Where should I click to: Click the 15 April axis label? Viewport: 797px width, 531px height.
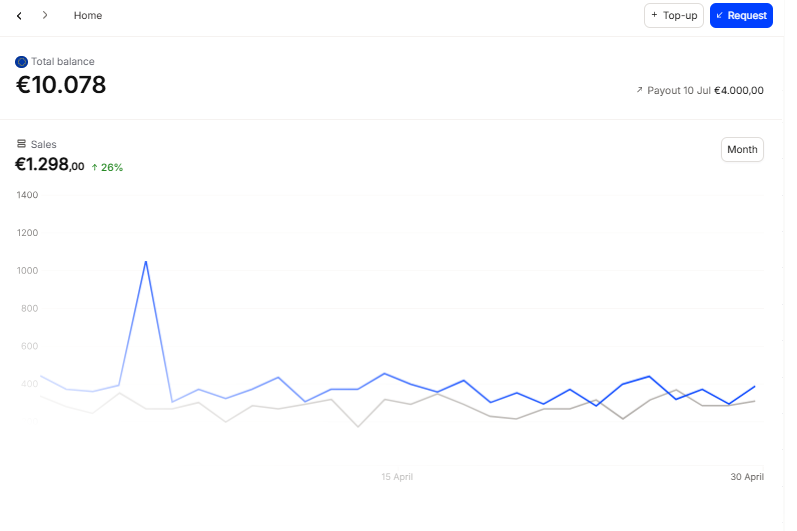397,477
